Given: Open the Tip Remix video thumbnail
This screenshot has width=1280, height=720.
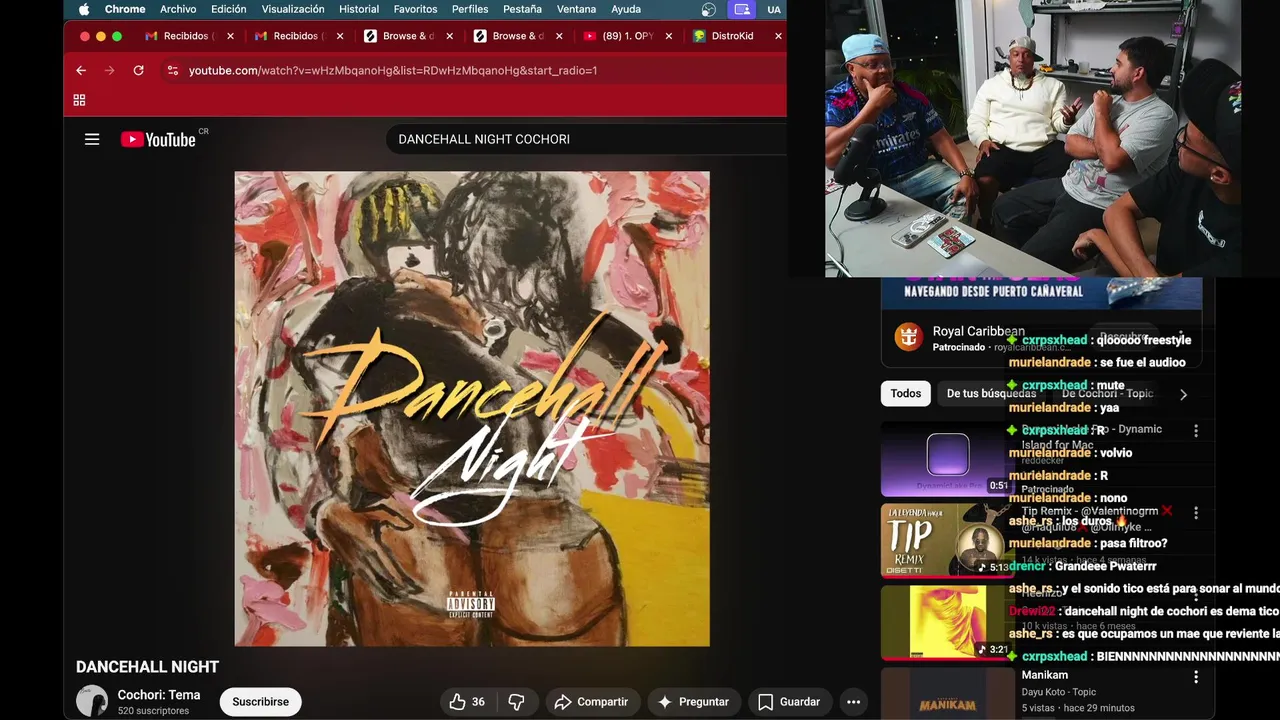Looking at the screenshot, I should 947,541.
